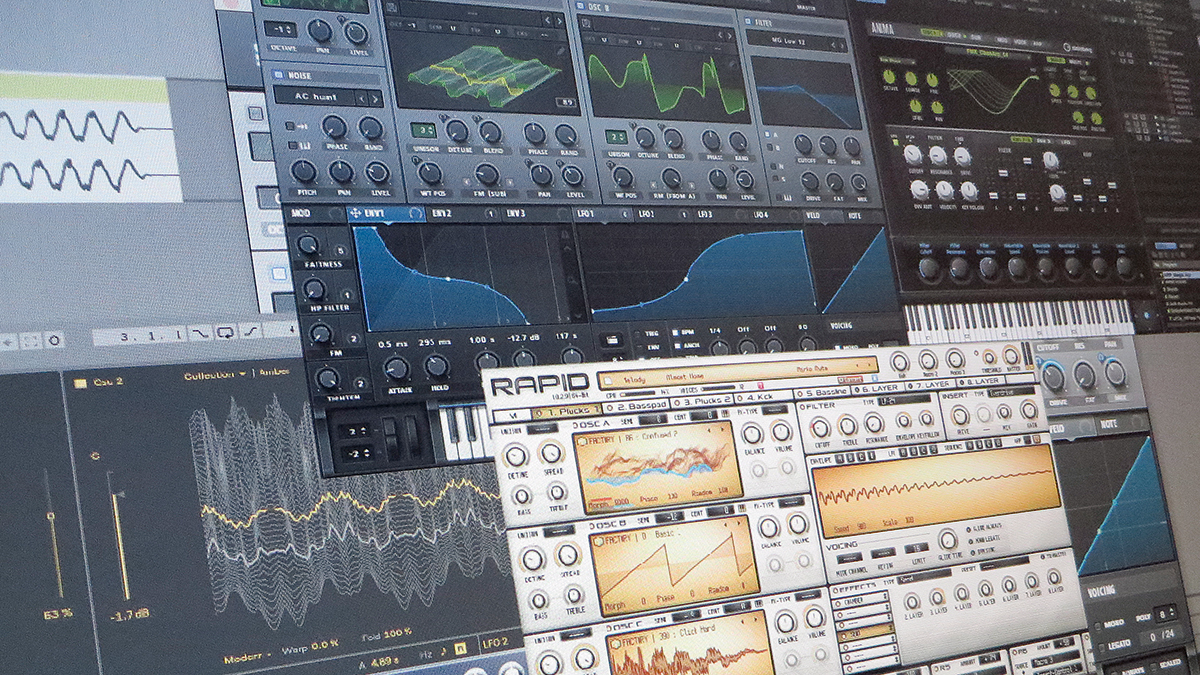Click the vertical level fader showing 63%
Image resolution: width=1200 pixels, height=675 pixels.
51,516
